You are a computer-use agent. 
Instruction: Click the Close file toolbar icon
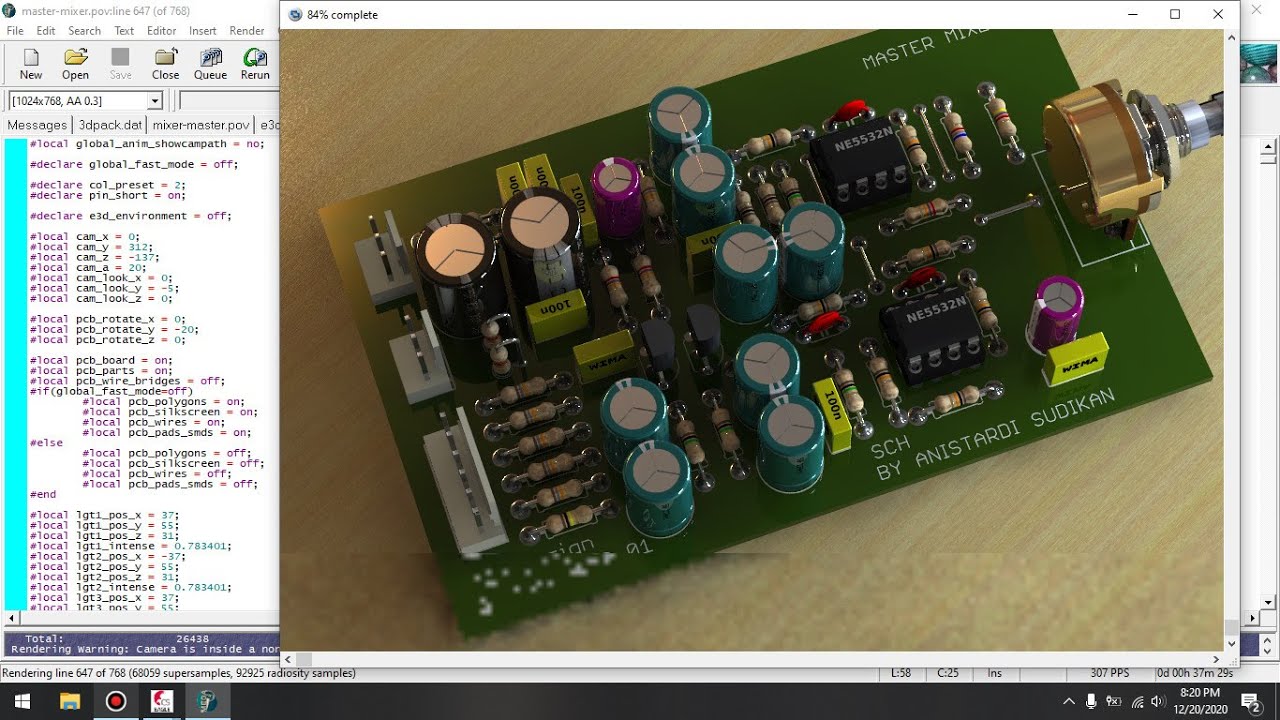(165, 64)
